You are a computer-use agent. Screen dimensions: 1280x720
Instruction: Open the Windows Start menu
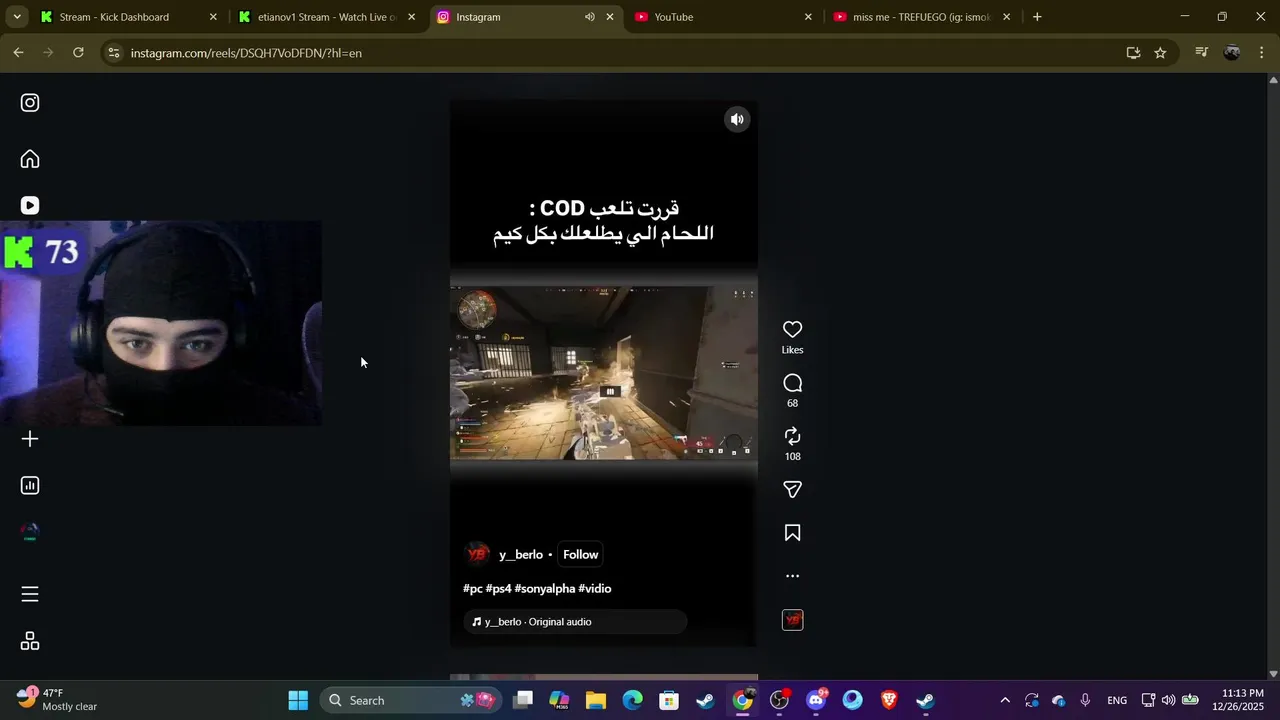click(298, 700)
